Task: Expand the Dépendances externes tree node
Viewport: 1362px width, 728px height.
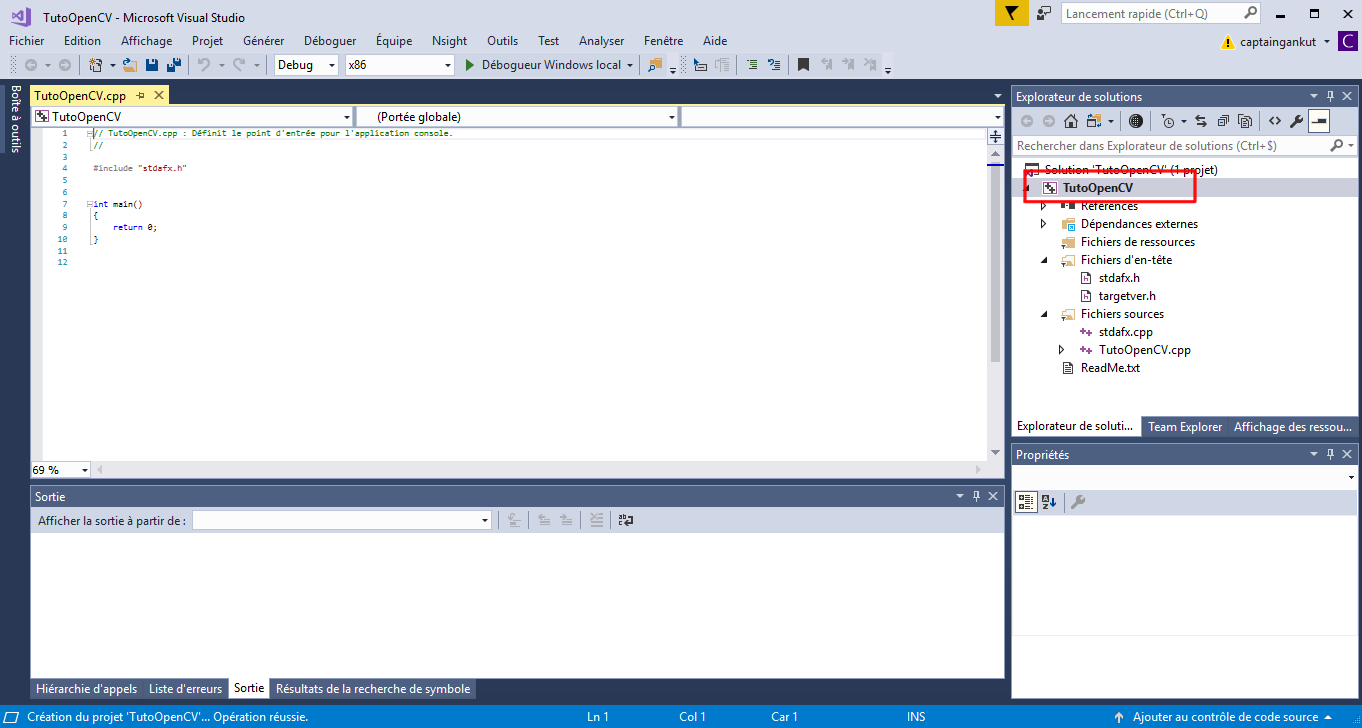Action: 1044,224
